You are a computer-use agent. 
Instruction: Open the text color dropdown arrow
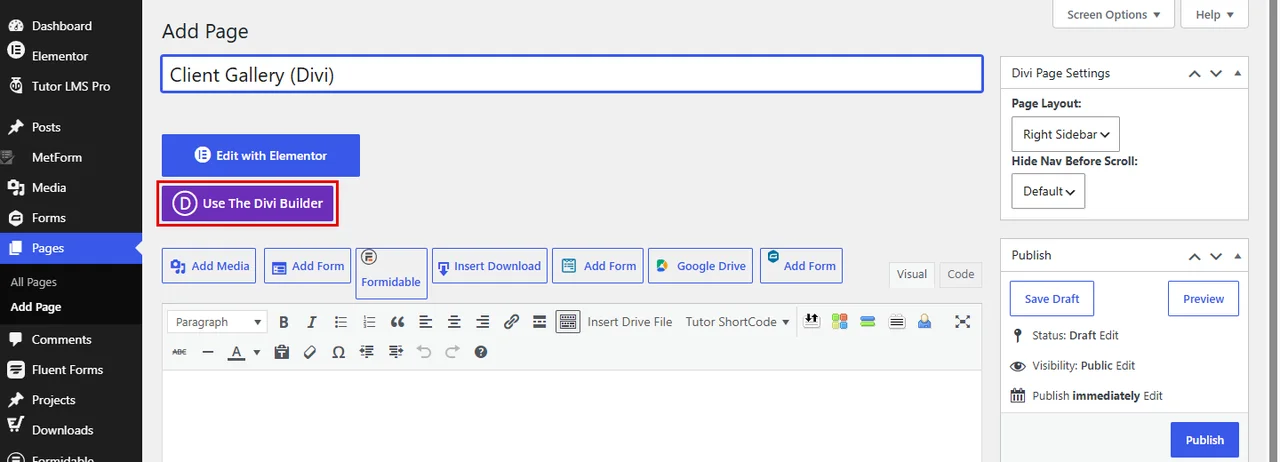pos(256,352)
